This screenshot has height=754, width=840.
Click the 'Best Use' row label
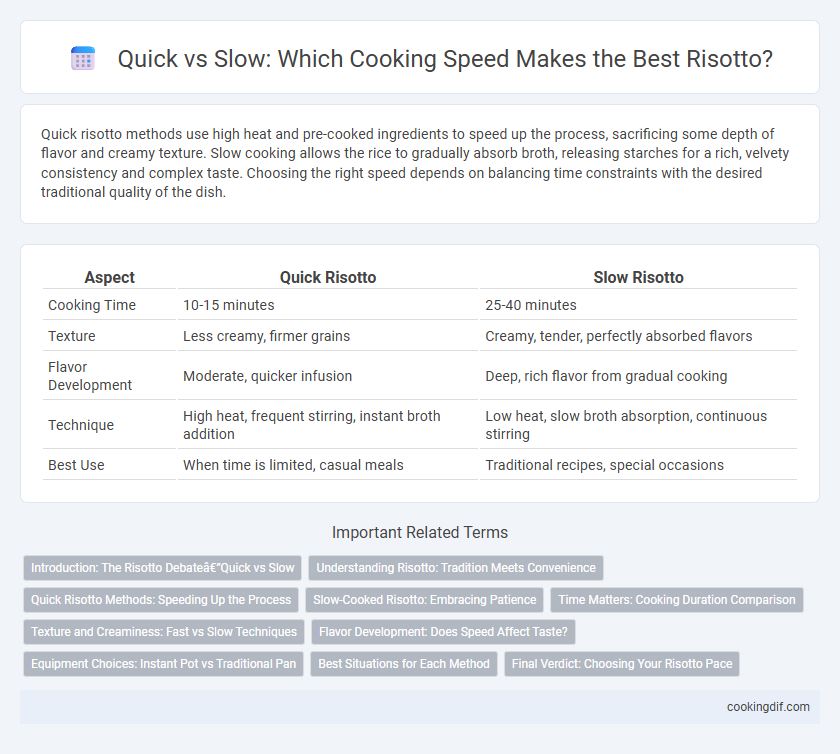76,465
